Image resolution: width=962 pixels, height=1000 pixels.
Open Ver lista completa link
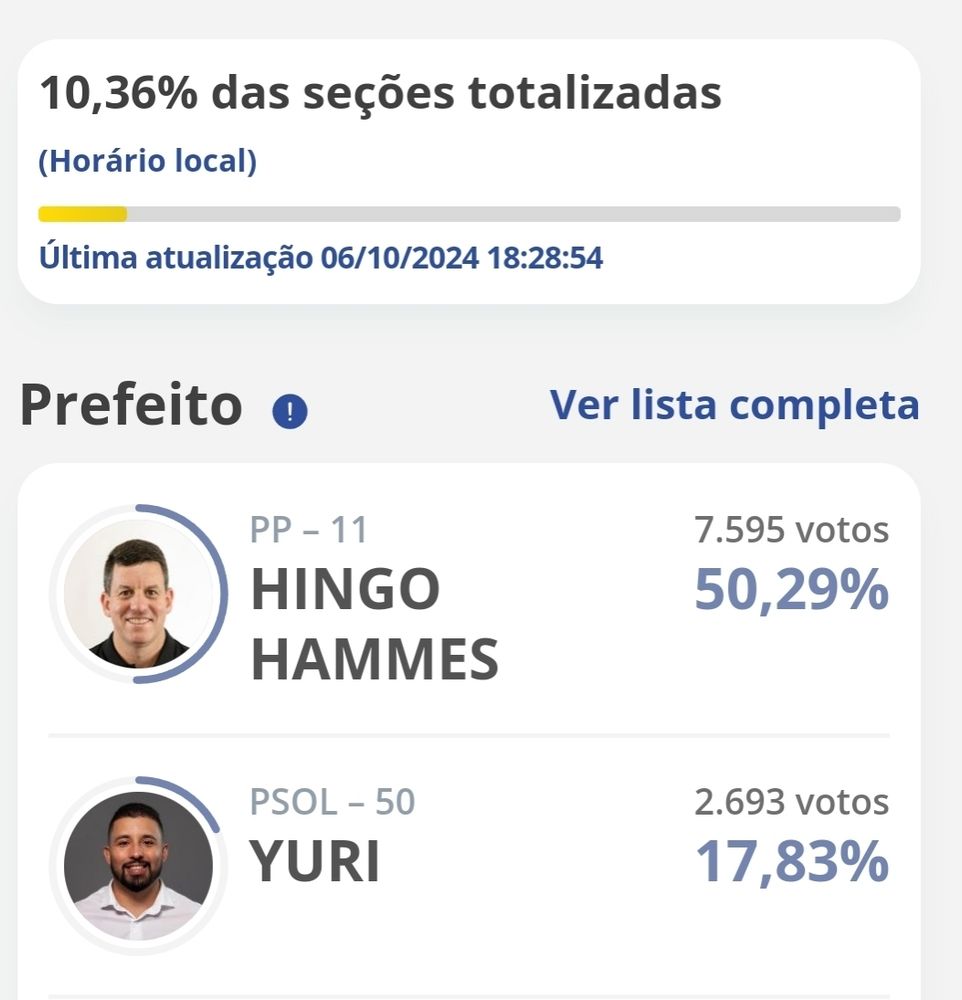pyautogui.click(x=734, y=405)
